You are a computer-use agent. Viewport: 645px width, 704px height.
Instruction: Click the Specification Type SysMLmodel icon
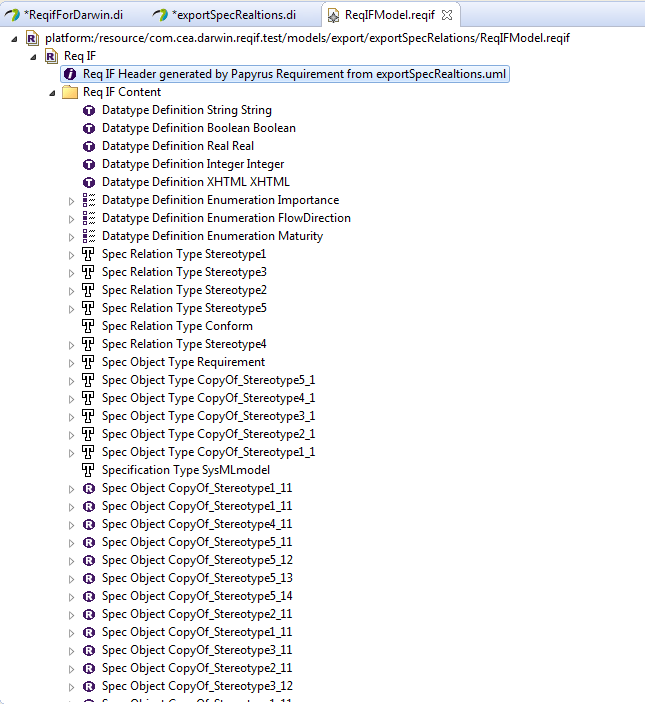tap(88, 470)
